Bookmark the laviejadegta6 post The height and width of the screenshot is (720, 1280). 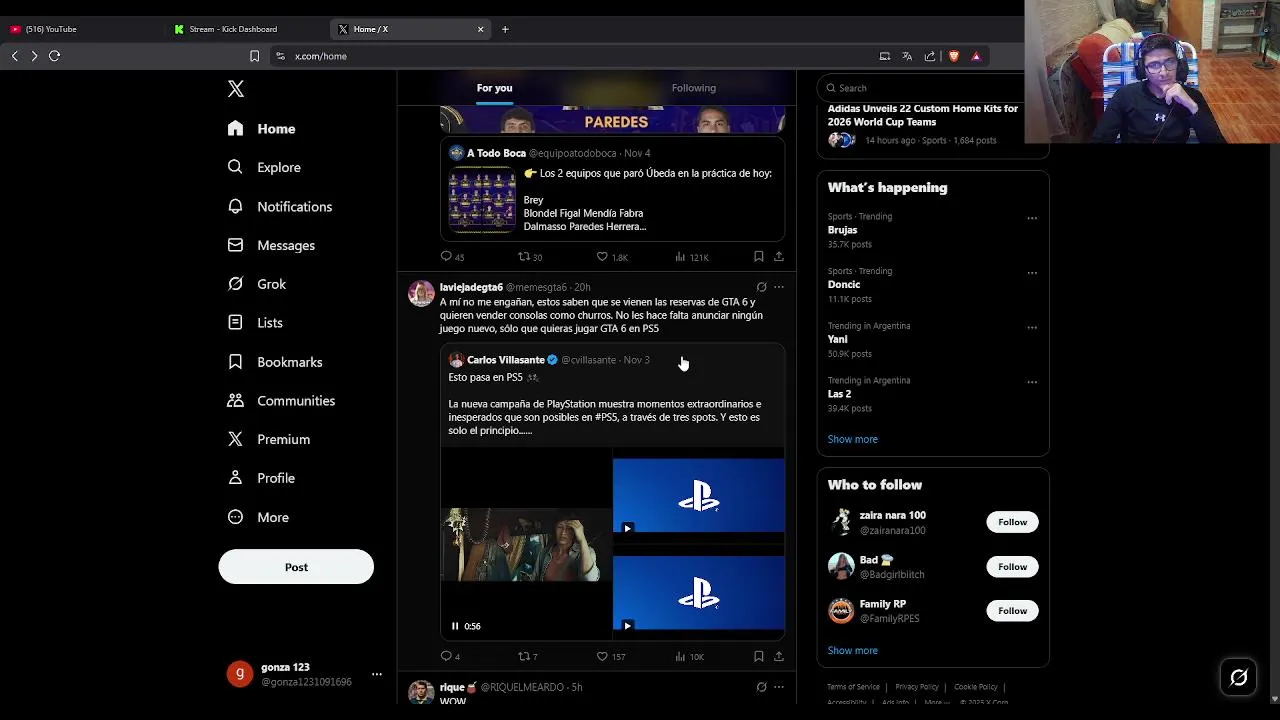coord(759,656)
